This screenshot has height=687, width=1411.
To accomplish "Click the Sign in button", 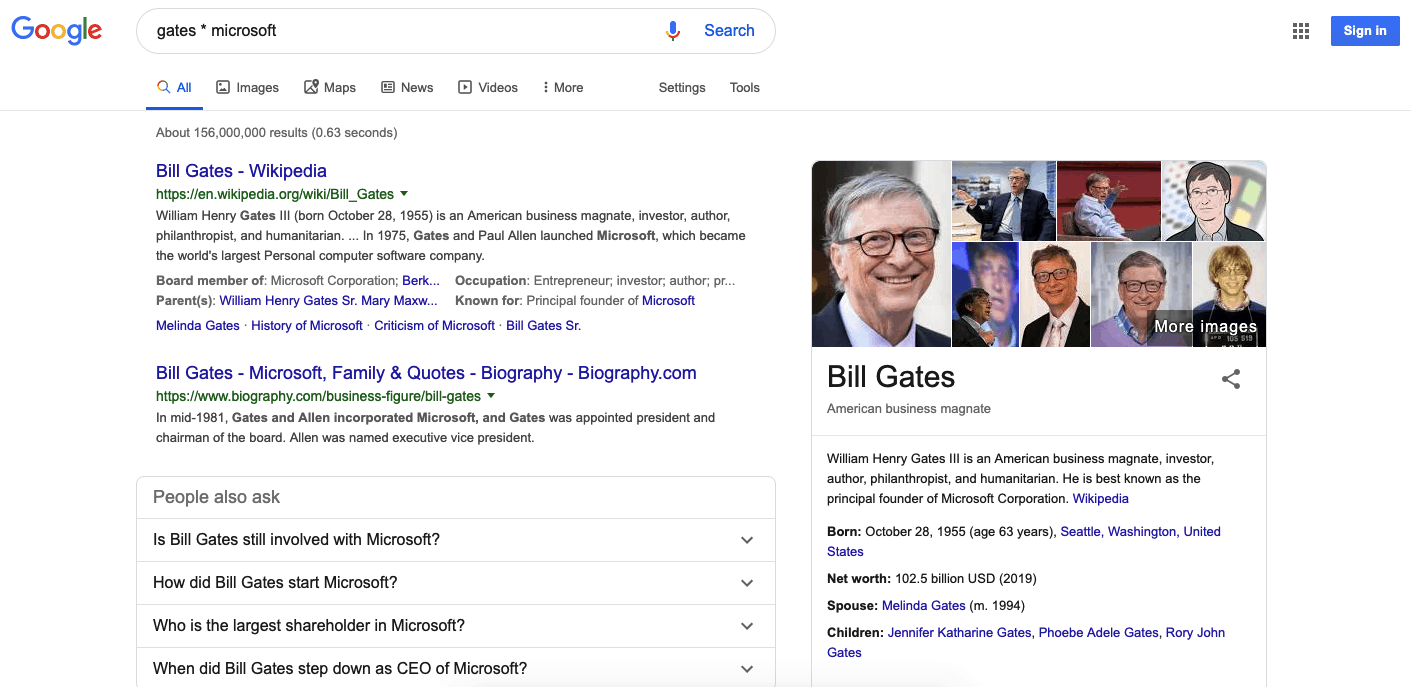I will tap(1364, 30).
